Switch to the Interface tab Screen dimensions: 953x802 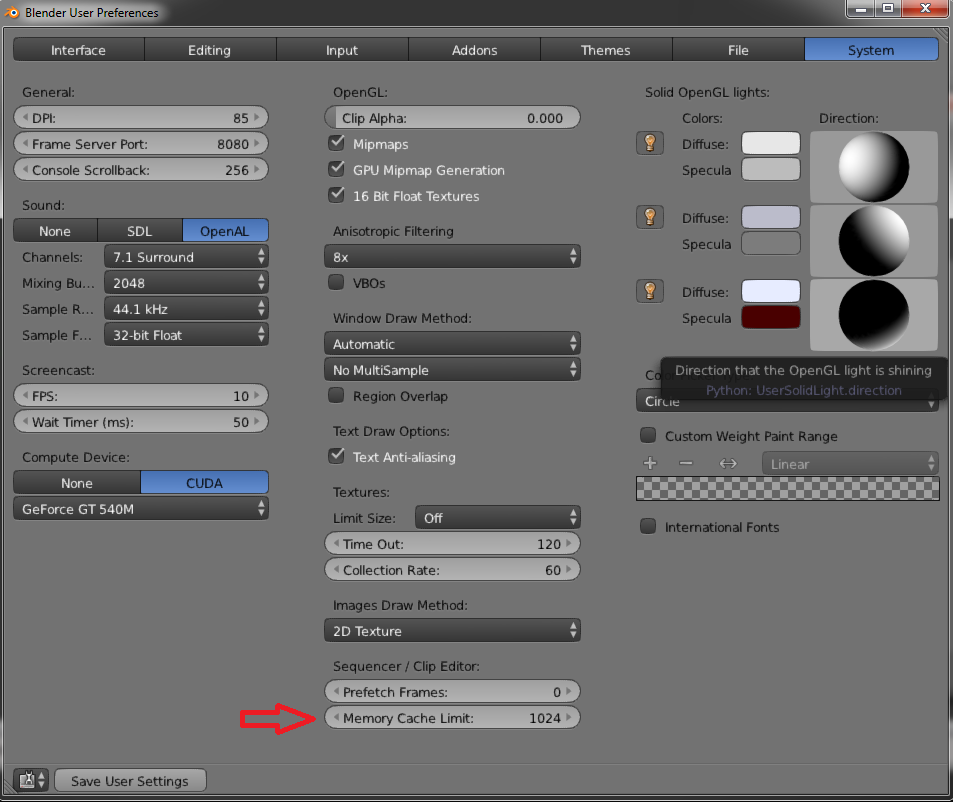point(78,50)
